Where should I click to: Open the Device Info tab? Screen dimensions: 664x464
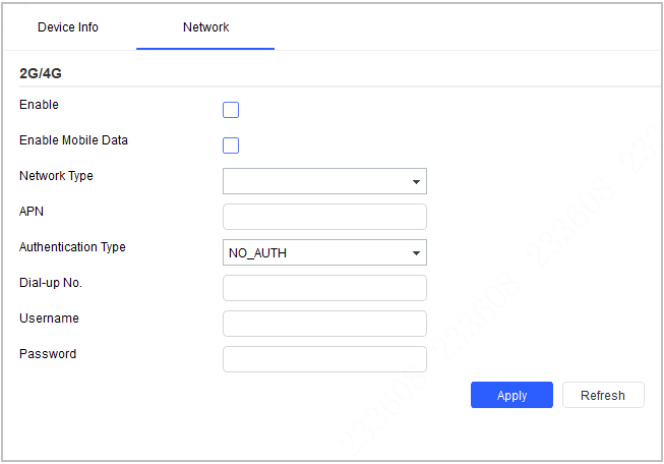pos(68,27)
